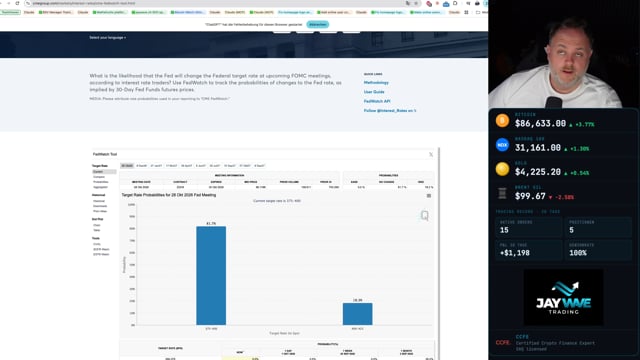Open the blue-highlighted Bitcoin bookmark
The height and width of the screenshot is (360, 640).
(x=188, y=12)
